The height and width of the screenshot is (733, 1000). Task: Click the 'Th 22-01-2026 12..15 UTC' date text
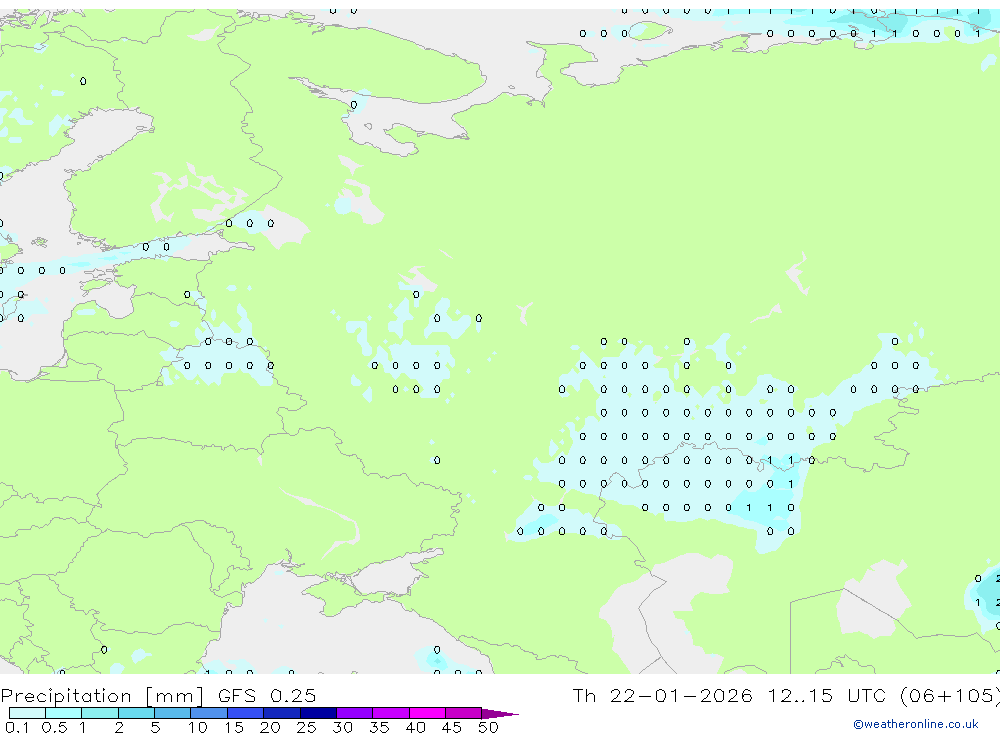[x=732, y=695]
